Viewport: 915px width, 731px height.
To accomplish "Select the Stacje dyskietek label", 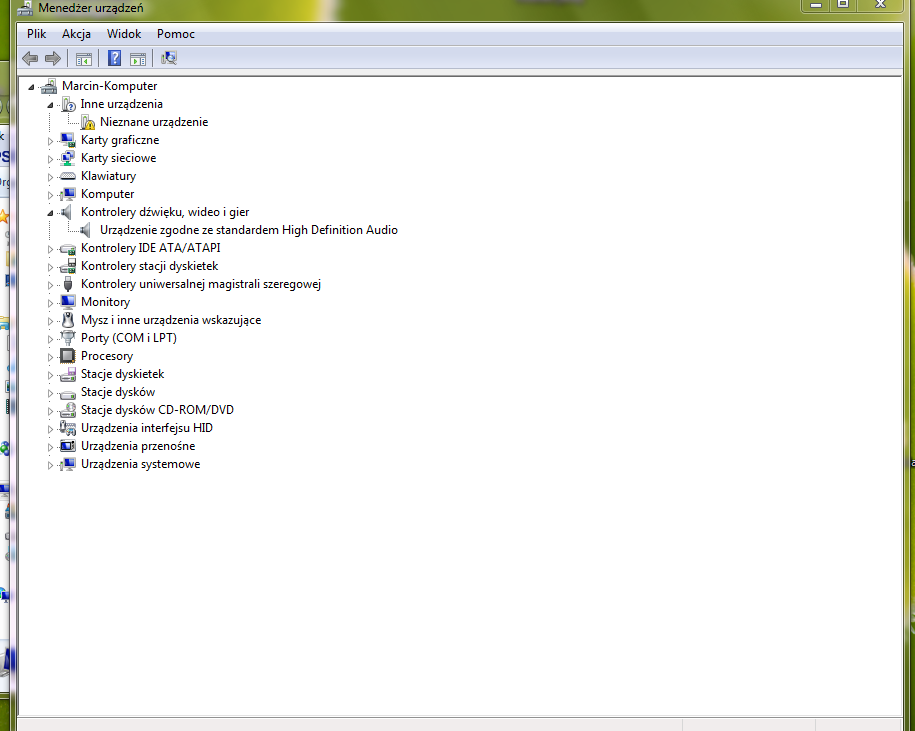I will (123, 374).
